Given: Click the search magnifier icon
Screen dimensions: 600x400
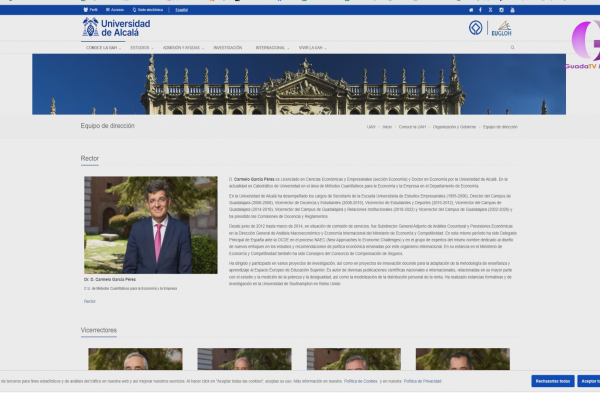Looking at the screenshot, I should [x=512, y=47].
